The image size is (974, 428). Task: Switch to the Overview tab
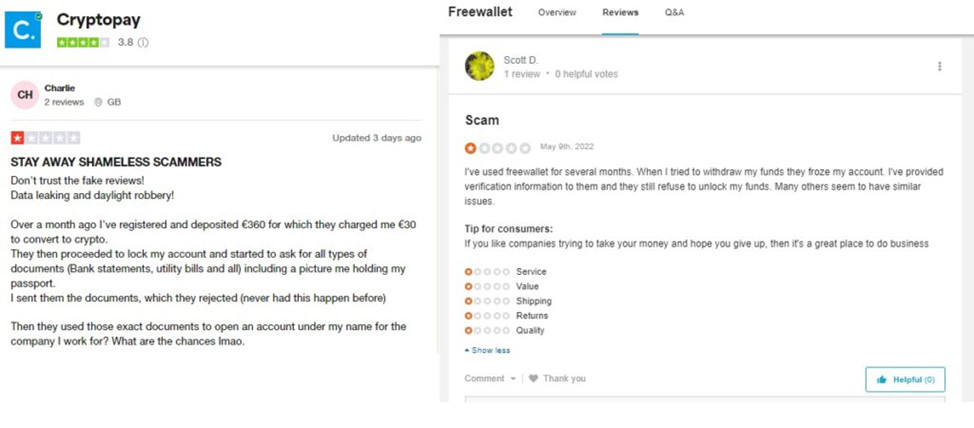pos(557,13)
